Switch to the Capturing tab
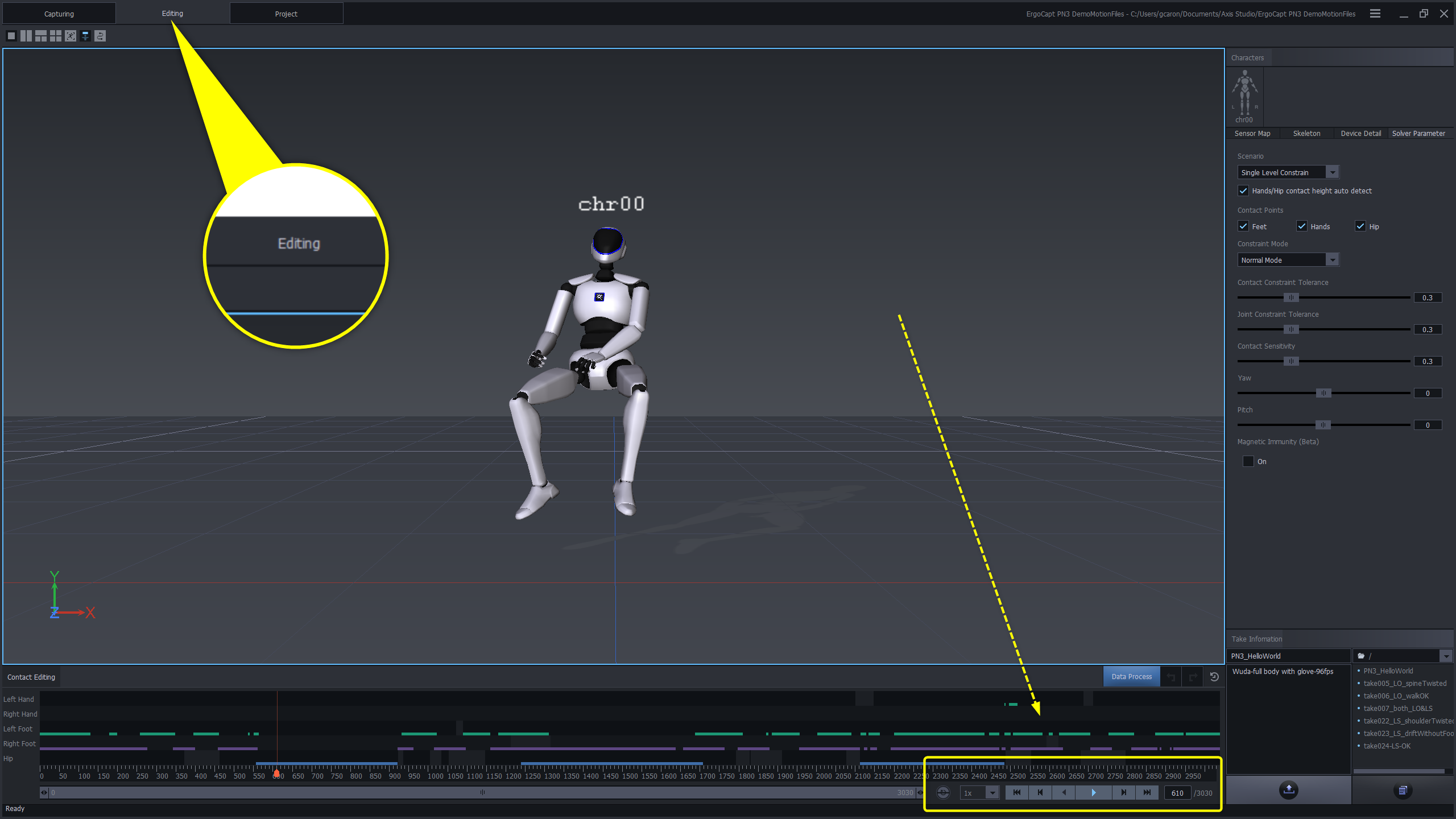The image size is (1456, 819). point(59,14)
